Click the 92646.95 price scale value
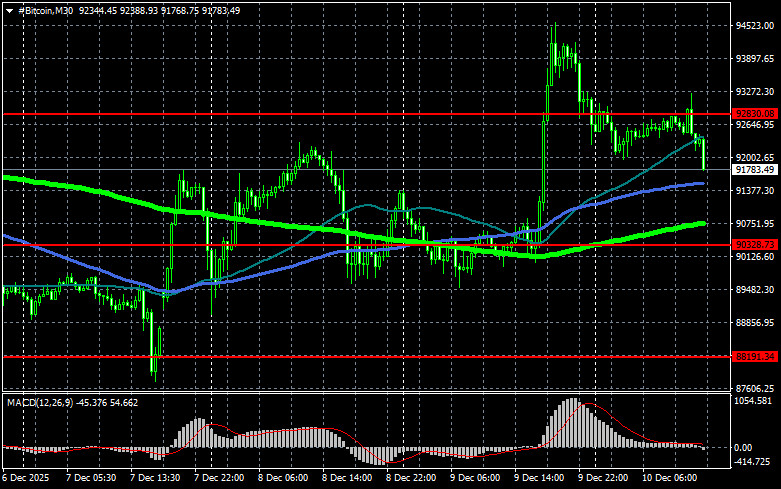781x489 pixels. coord(755,124)
